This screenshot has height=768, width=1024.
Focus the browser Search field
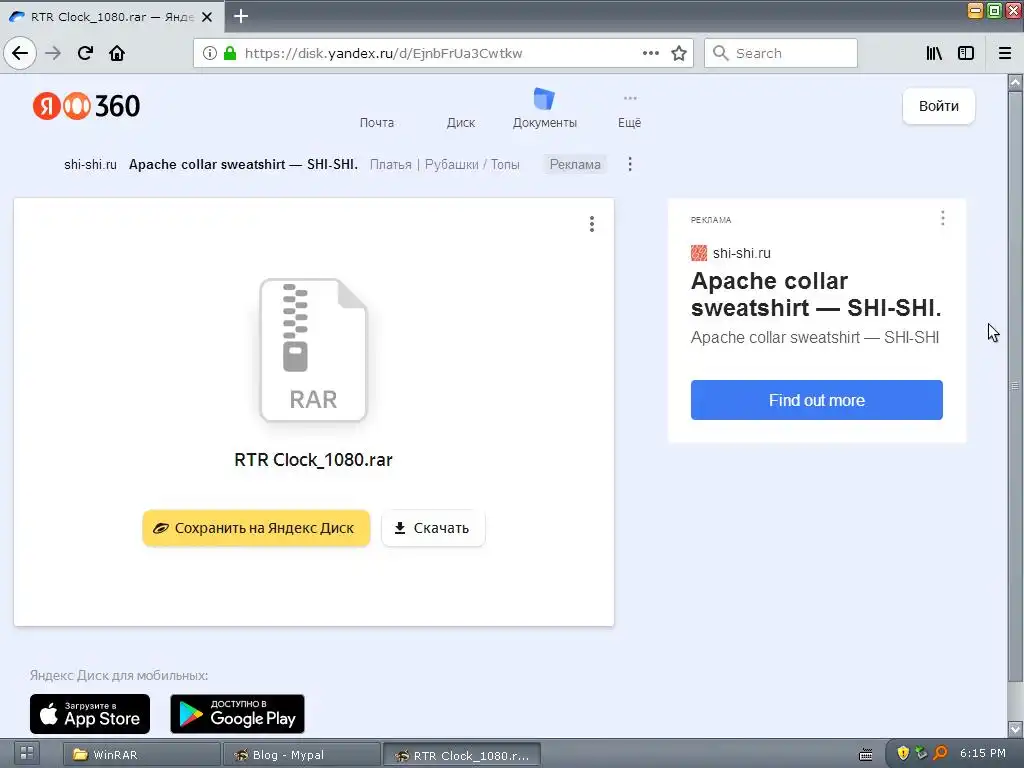click(x=780, y=54)
